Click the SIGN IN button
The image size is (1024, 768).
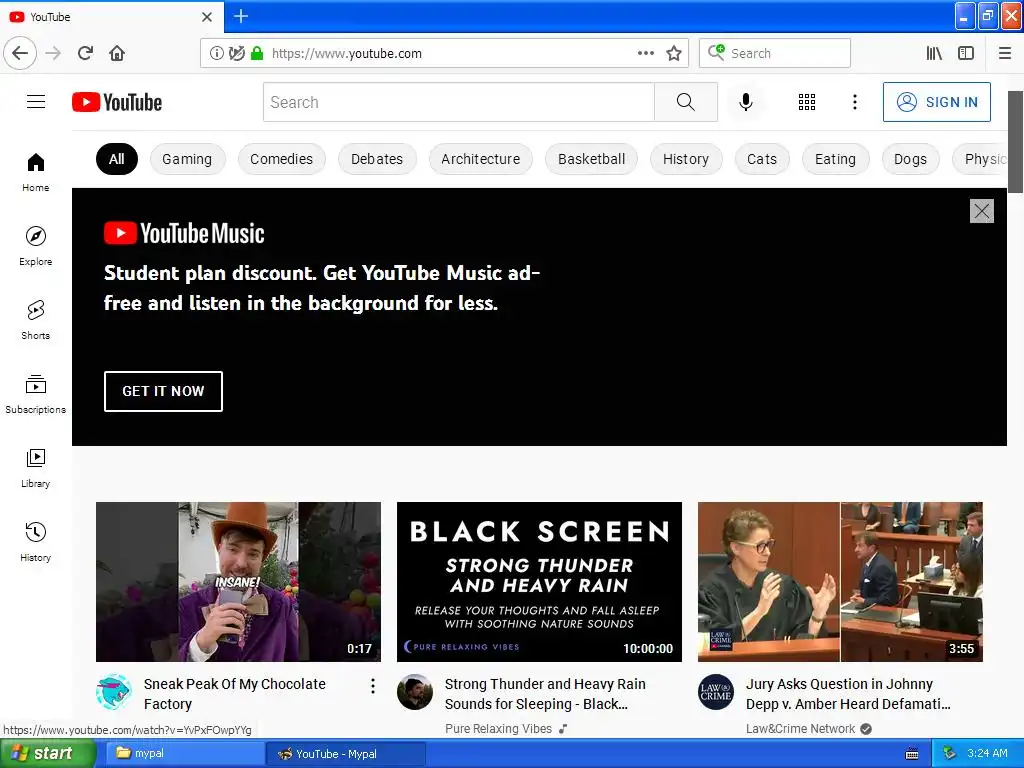point(936,102)
